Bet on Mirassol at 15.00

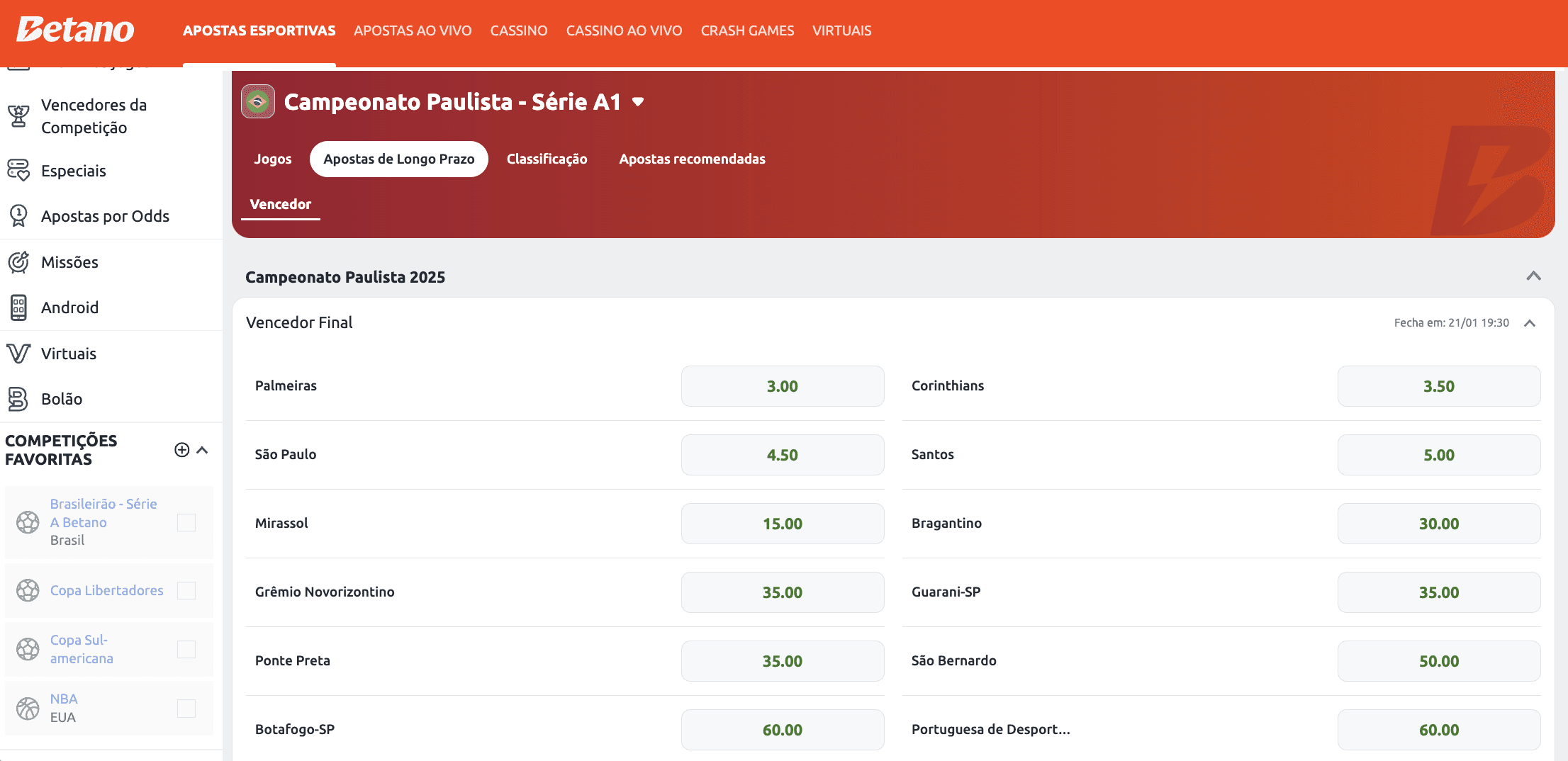coord(783,524)
